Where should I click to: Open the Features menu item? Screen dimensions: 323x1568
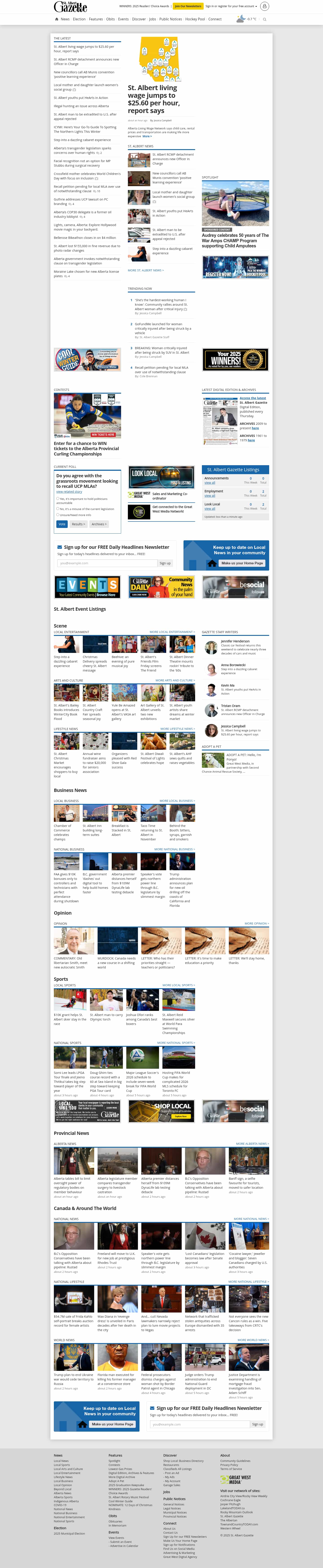coord(96,19)
